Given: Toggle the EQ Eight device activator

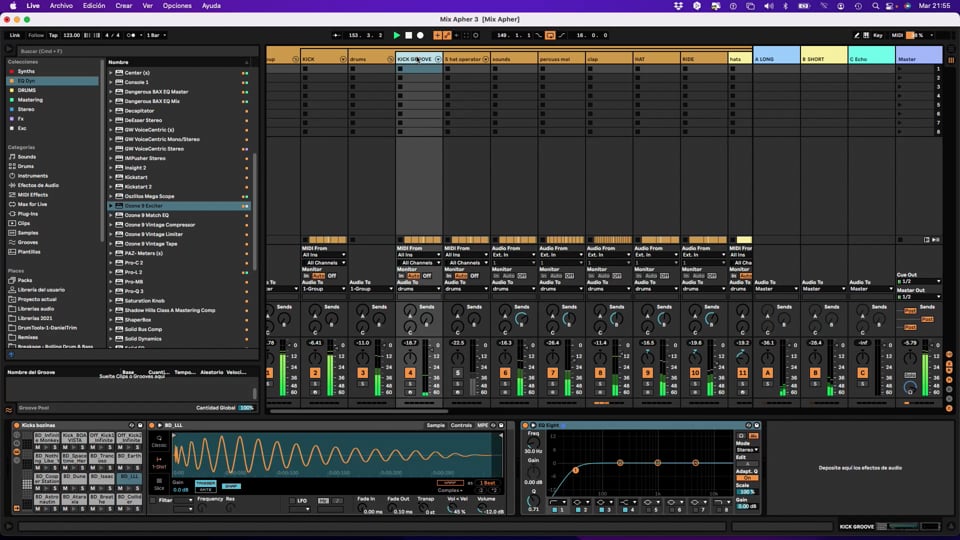Looking at the screenshot, I should coord(525,425).
